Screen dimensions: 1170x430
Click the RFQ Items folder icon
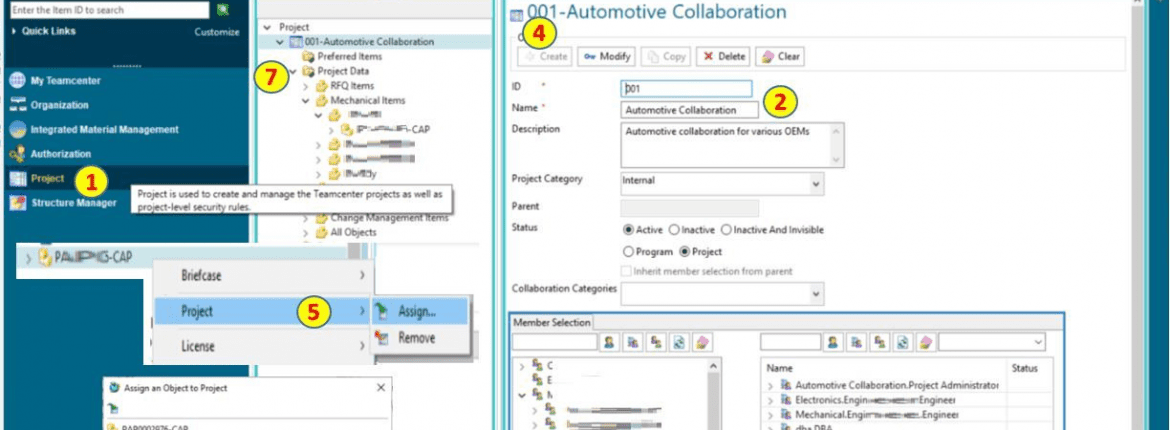322,86
